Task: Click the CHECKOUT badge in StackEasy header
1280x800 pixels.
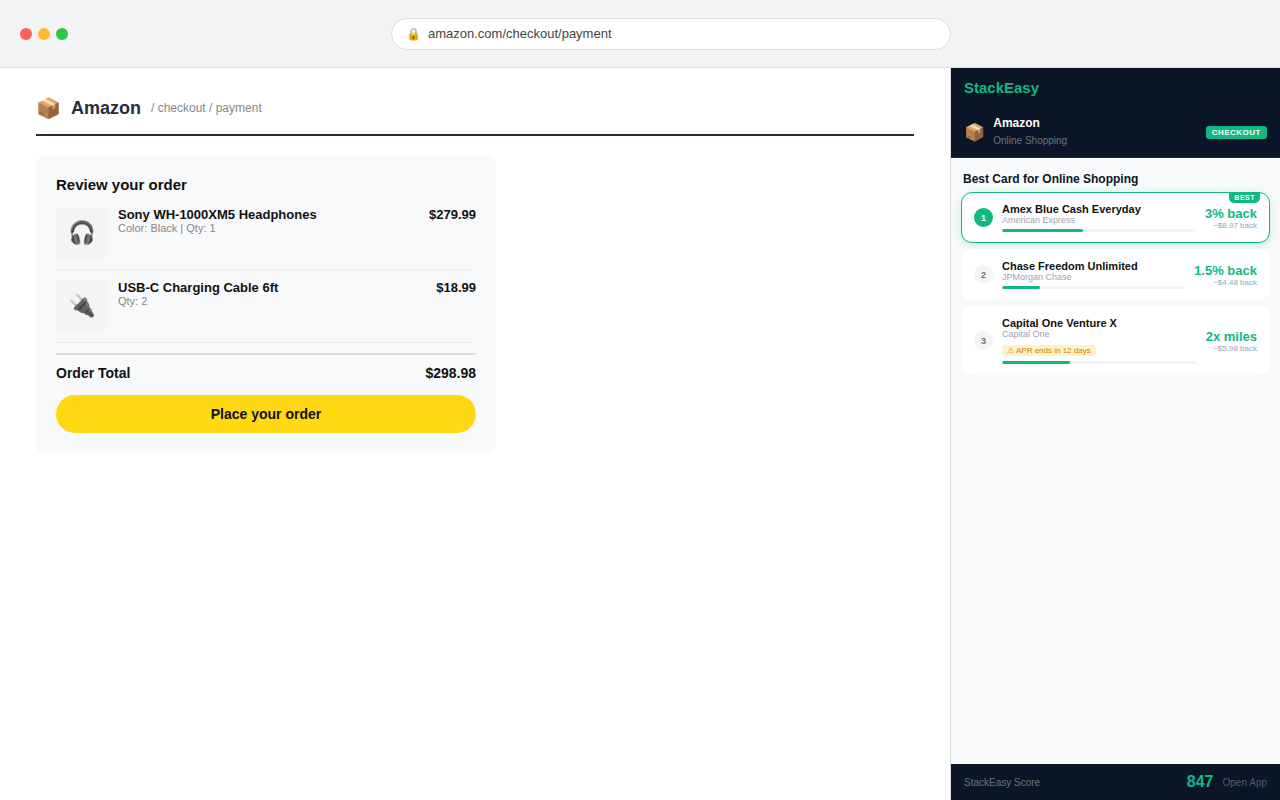Action: (x=1236, y=133)
